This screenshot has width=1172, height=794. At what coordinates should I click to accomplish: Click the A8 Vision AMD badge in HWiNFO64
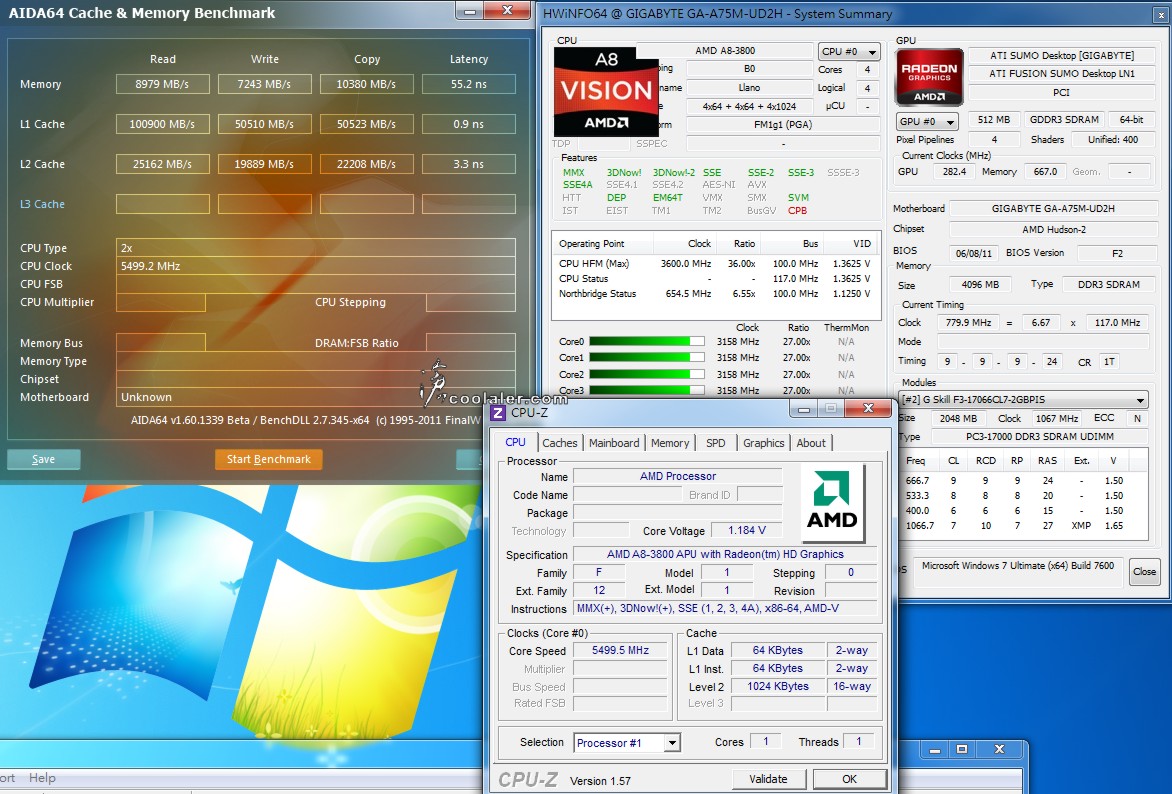pos(605,91)
